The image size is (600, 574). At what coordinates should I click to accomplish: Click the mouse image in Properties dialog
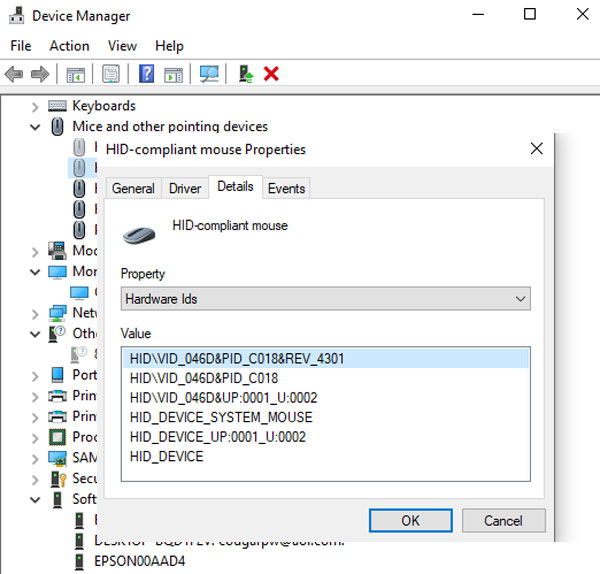pyautogui.click(x=139, y=235)
